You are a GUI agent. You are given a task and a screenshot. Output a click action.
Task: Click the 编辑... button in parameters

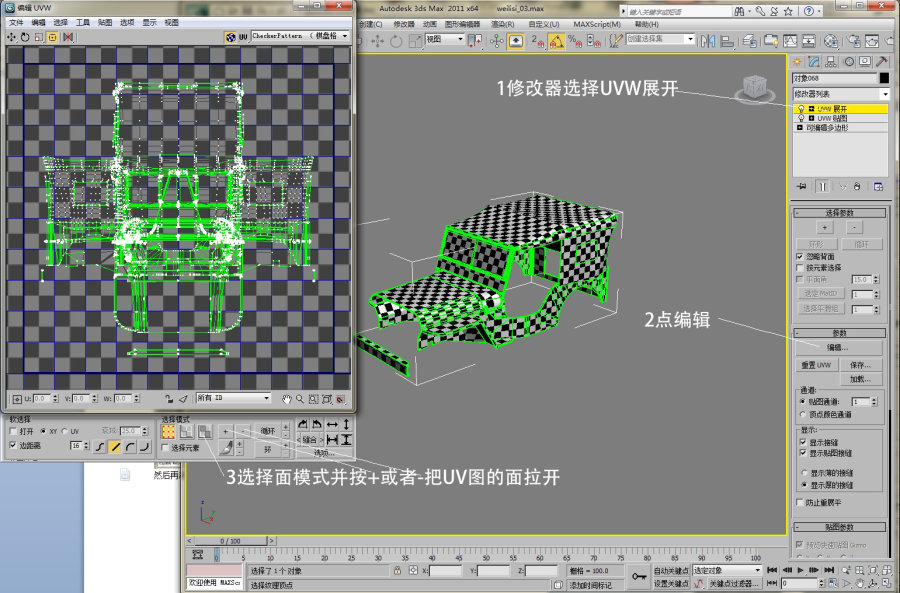[838, 347]
